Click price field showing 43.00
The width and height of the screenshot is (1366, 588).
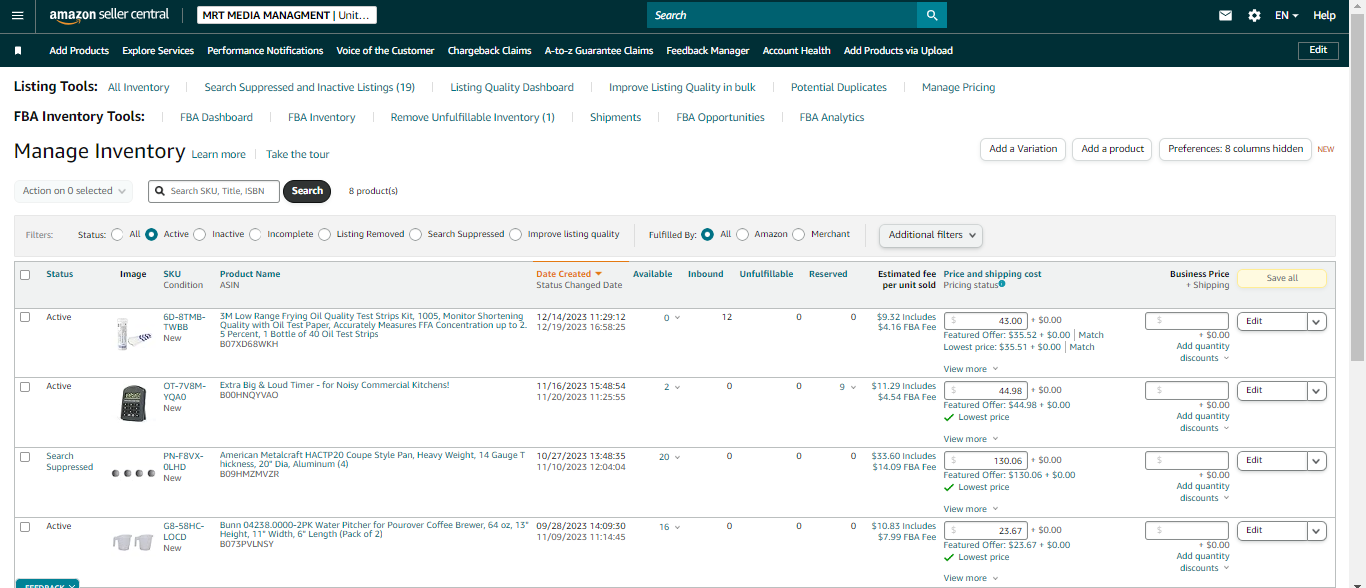pos(985,321)
